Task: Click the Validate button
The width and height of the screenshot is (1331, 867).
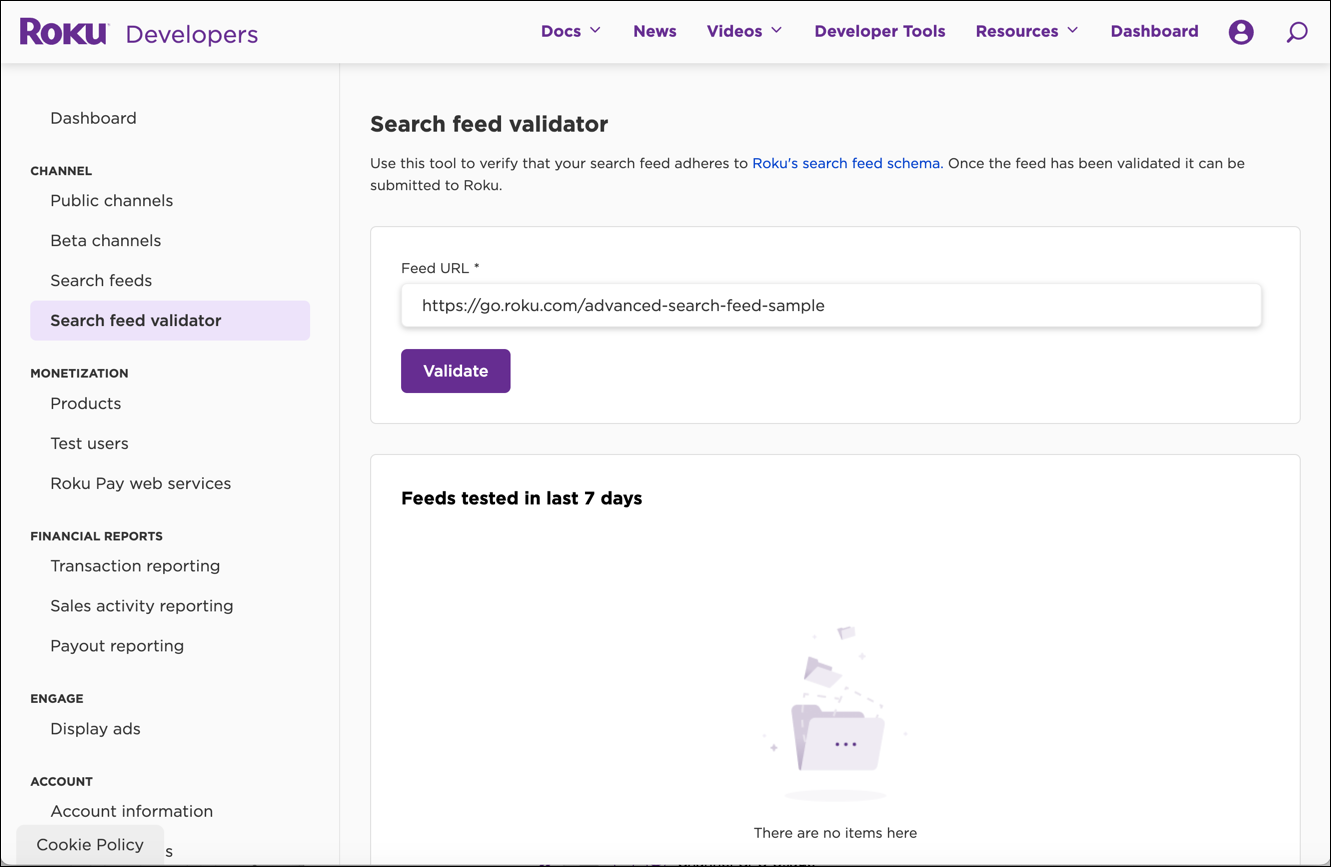Action: tap(455, 370)
